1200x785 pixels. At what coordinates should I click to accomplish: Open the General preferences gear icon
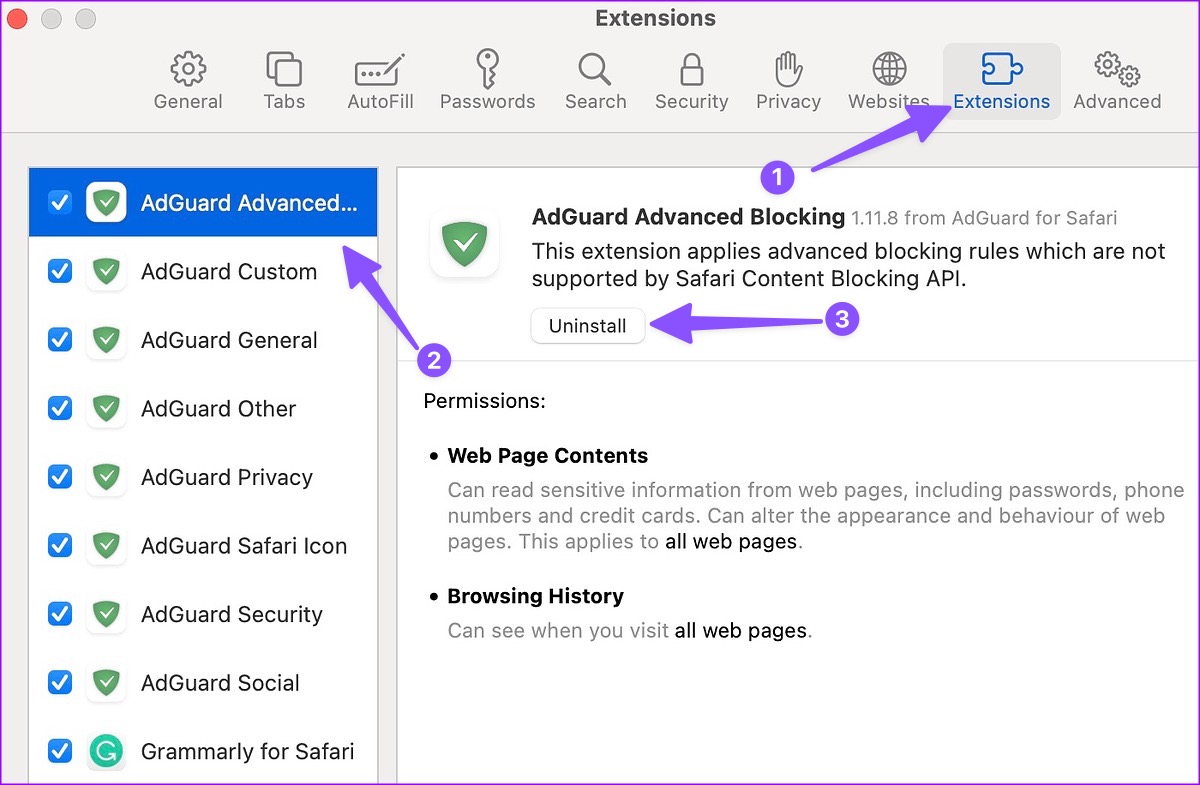pyautogui.click(x=188, y=70)
